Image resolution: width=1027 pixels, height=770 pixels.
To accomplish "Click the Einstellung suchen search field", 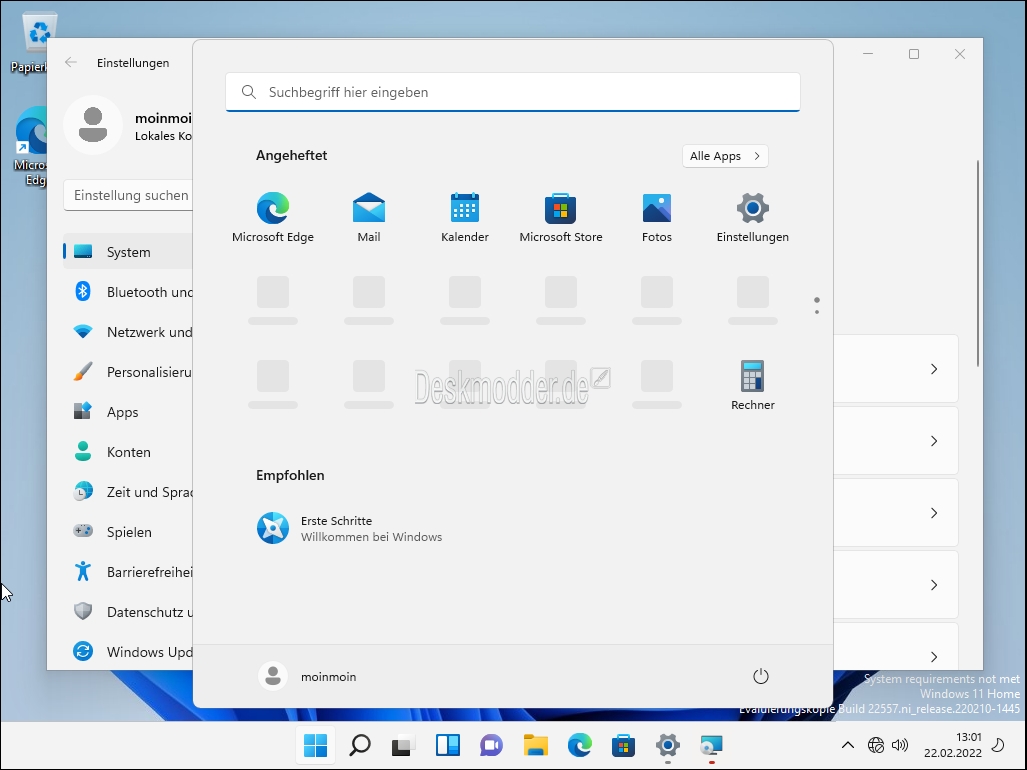I will [128, 195].
